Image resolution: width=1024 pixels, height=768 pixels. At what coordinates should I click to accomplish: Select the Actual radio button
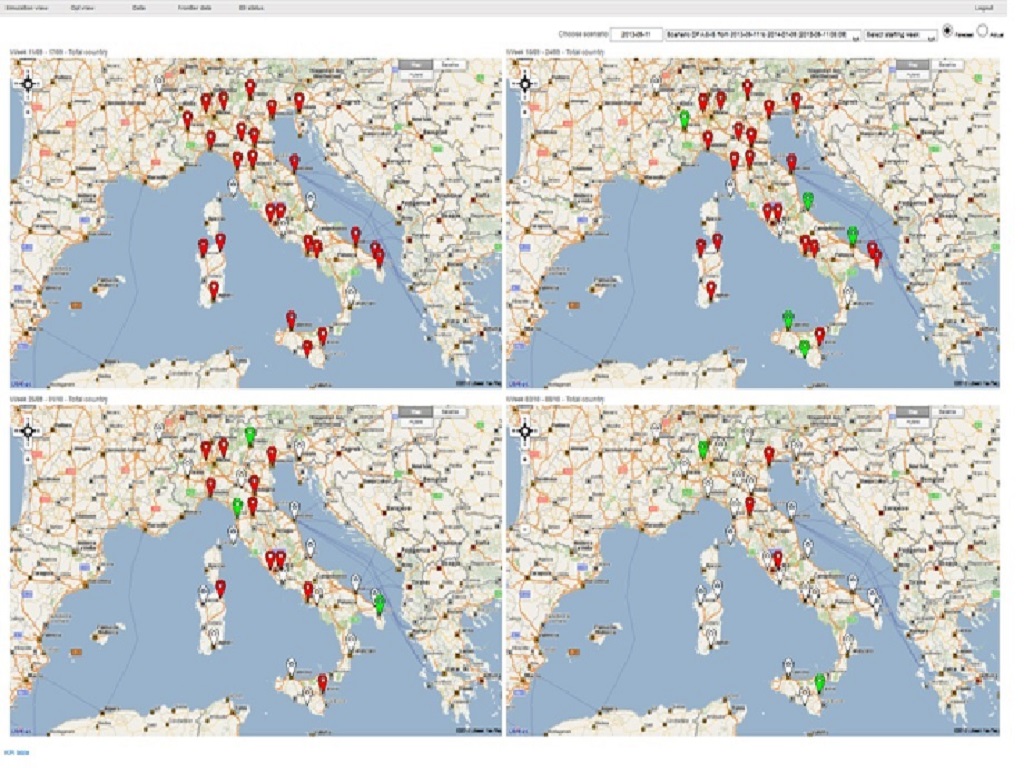pos(982,31)
